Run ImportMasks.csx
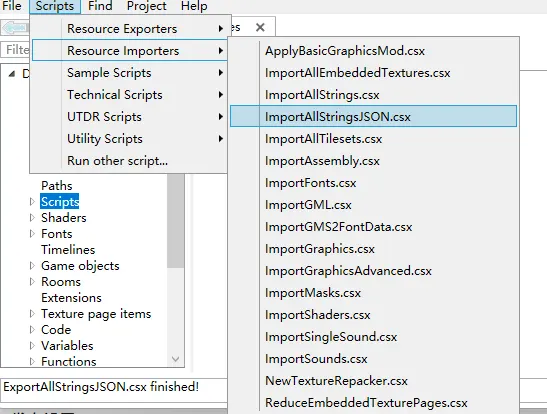The height and width of the screenshot is (414, 547). click(373, 293)
